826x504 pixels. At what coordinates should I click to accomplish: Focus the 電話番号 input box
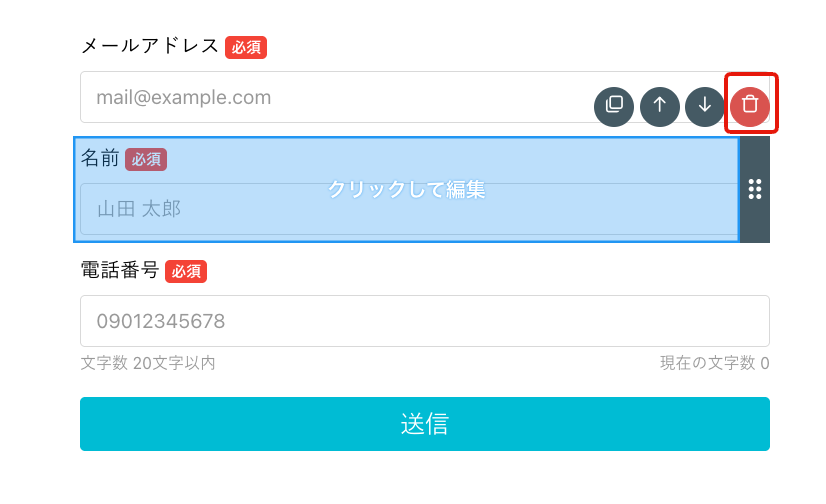(x=425, y=321)
